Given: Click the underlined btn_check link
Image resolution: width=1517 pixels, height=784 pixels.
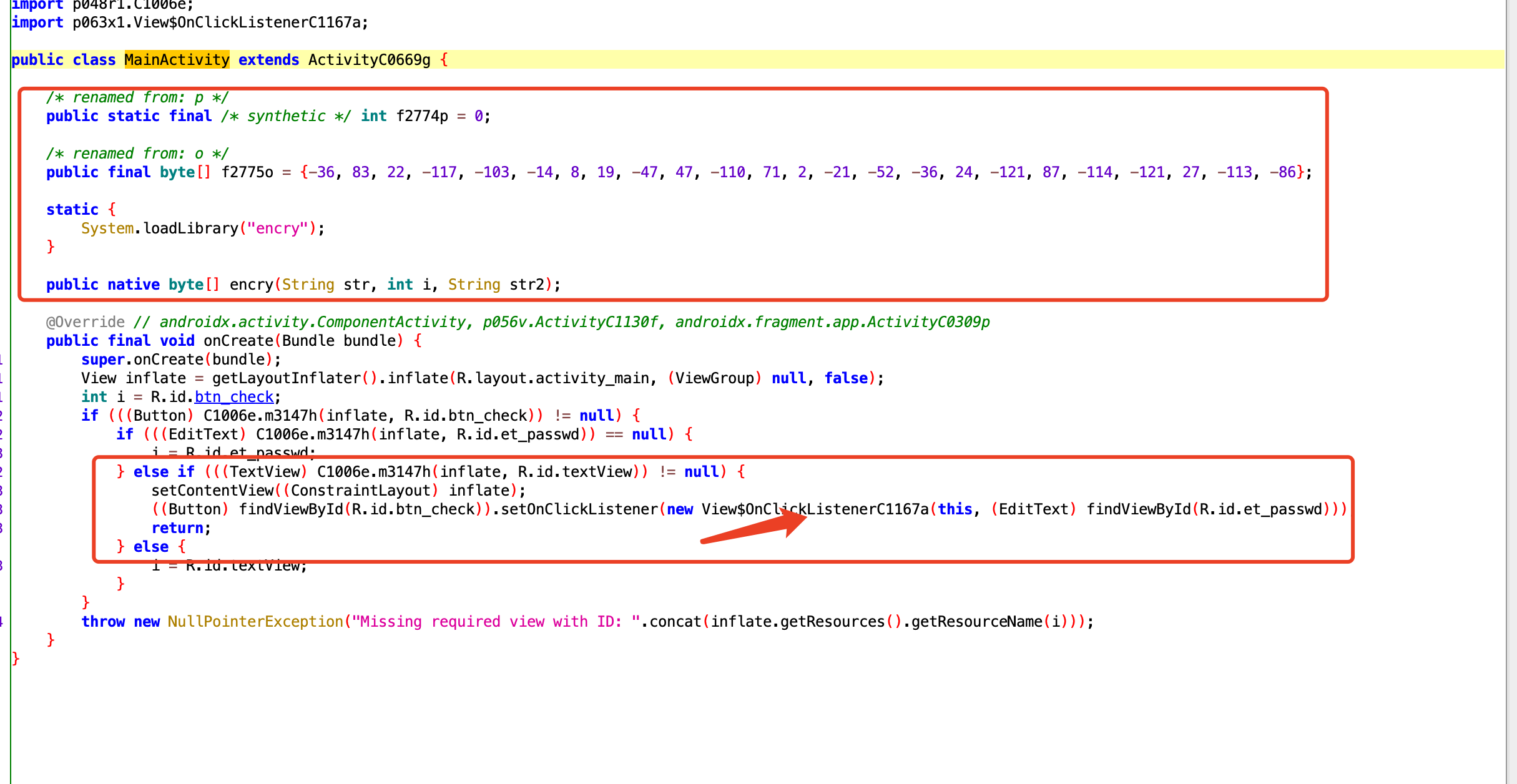Looking at the screenshot, I should [234, 397].
